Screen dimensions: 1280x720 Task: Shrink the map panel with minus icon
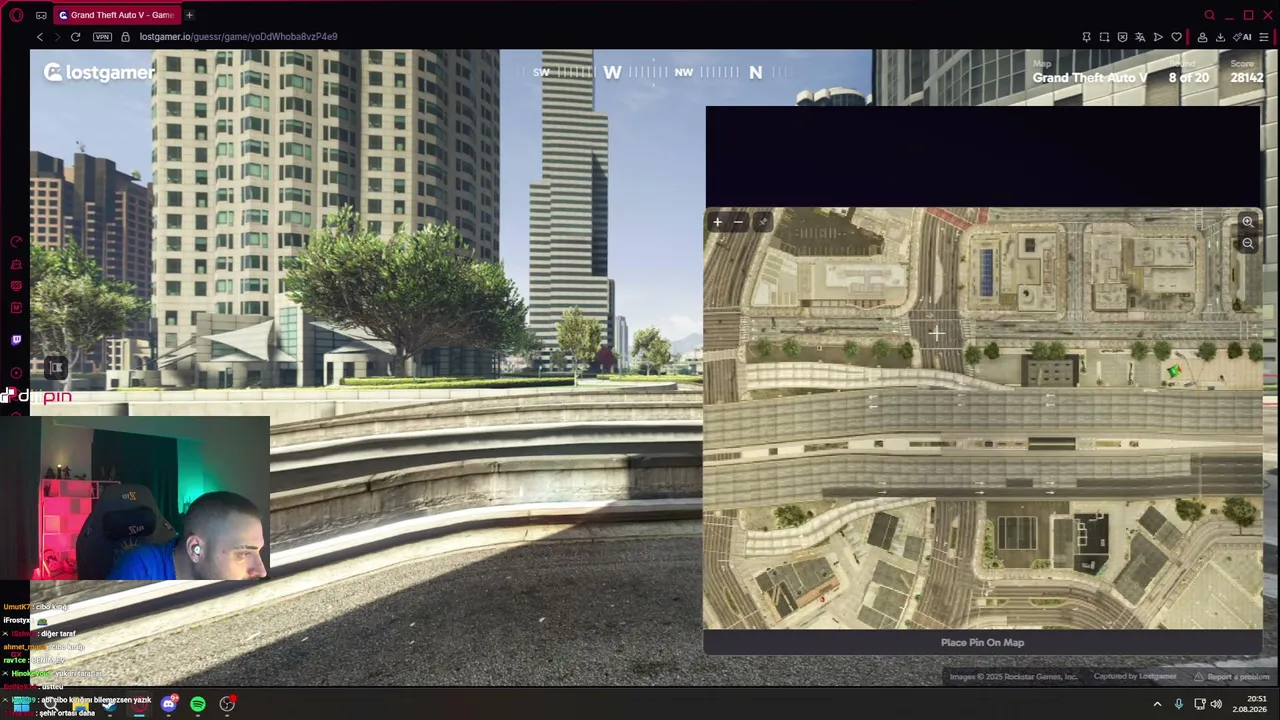pyautogui.click(x=738, y=222)
